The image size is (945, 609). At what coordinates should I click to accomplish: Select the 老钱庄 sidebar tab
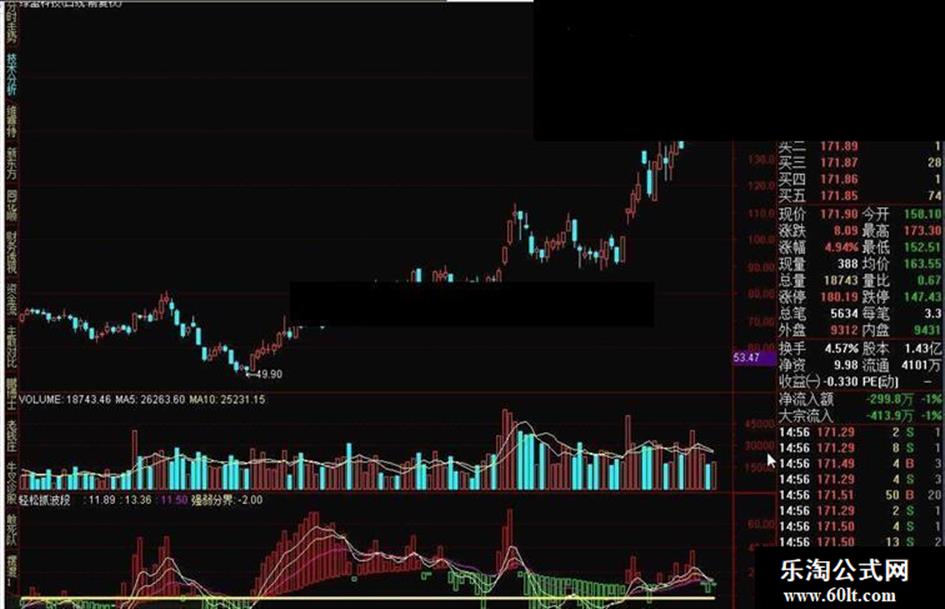point(11,438)
